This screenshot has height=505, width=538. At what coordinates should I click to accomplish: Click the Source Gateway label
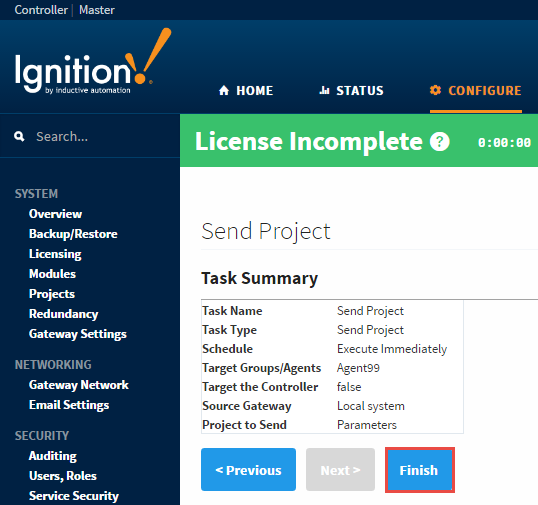tap(247, 406)
